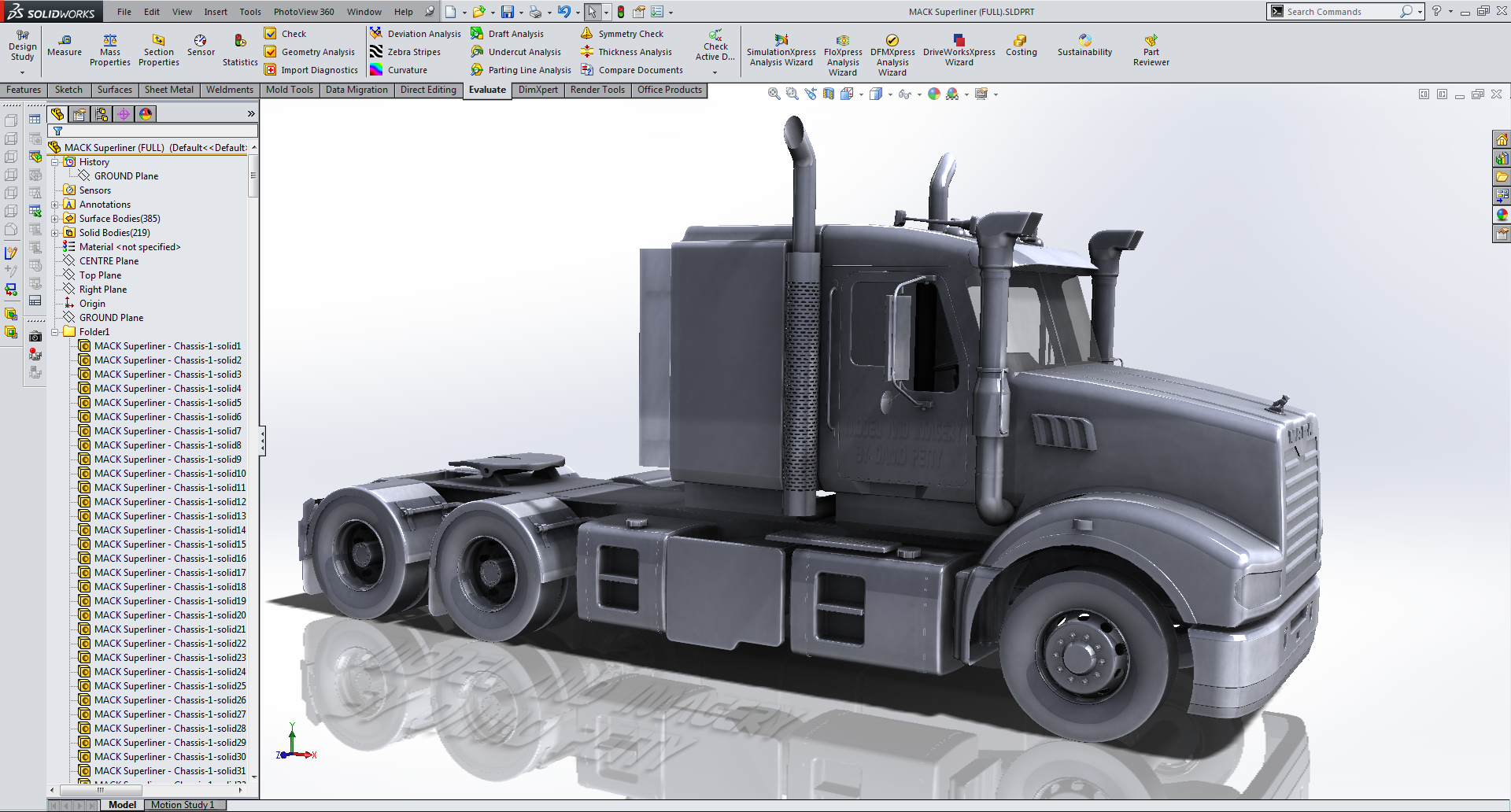The image size is (1511, 812).
Task: Collapse Folder1 in feature tree
Action: pos(55,332)
